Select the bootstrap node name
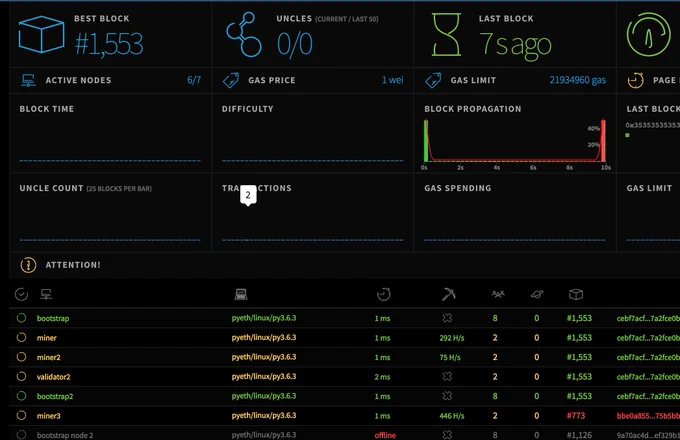680x440 pixels. (x=53, y=318)
